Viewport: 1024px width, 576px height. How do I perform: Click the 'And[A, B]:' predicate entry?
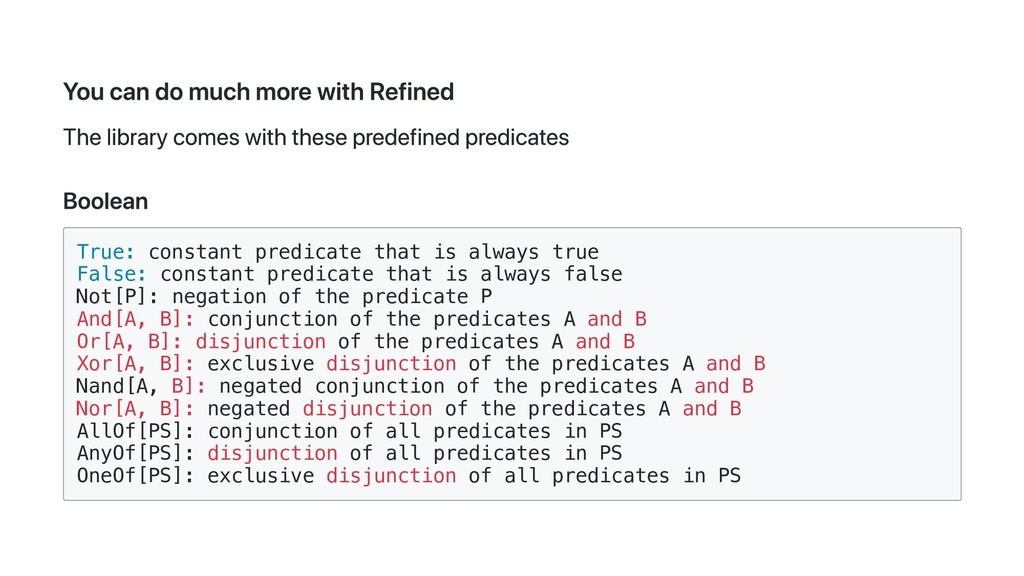135,319
